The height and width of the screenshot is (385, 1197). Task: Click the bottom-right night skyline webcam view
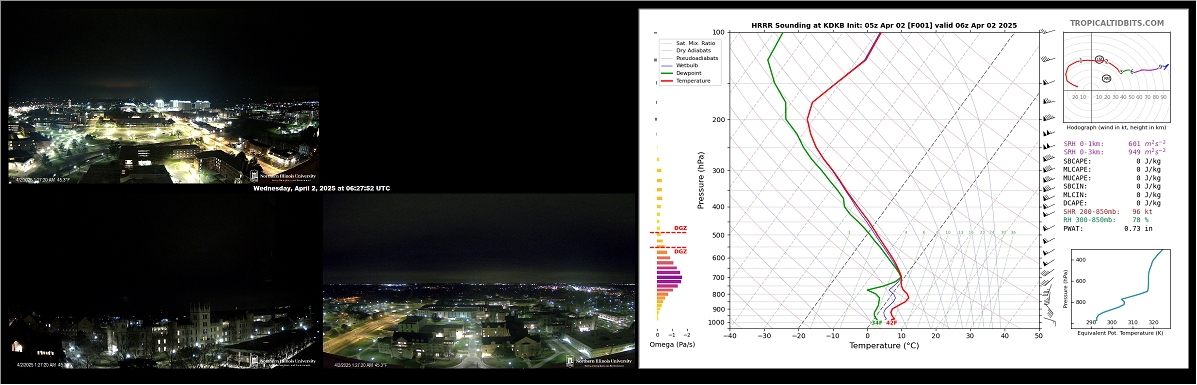(x=479, y=281)
